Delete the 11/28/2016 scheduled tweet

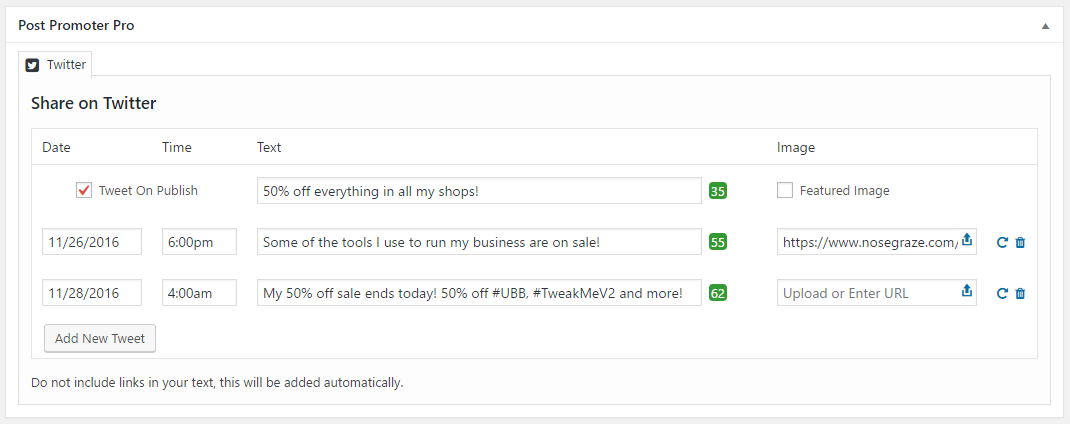[x=1020, y=293]
